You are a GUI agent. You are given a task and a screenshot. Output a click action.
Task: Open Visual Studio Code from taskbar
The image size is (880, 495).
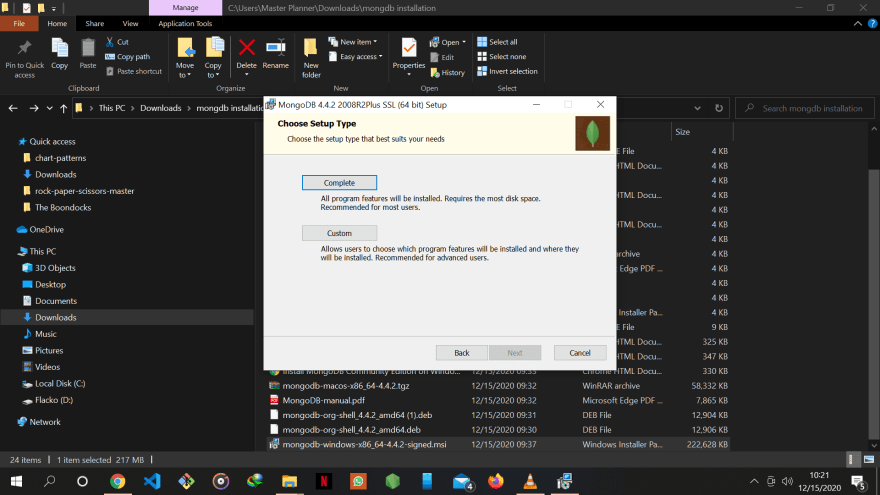pos(152,481)
